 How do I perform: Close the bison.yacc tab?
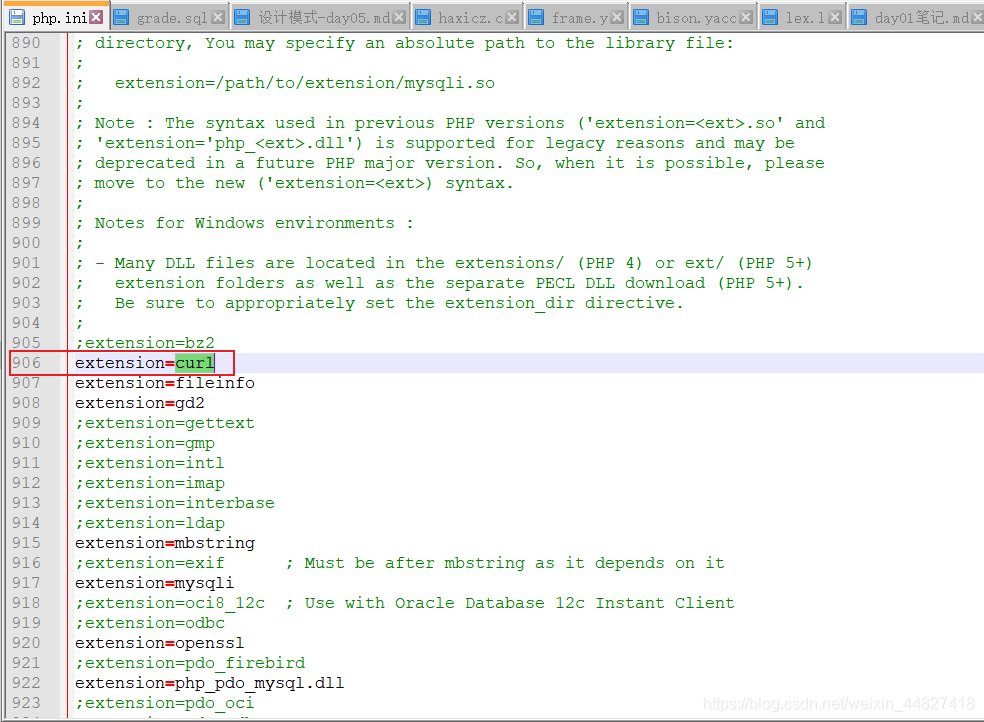click(746, 17)
